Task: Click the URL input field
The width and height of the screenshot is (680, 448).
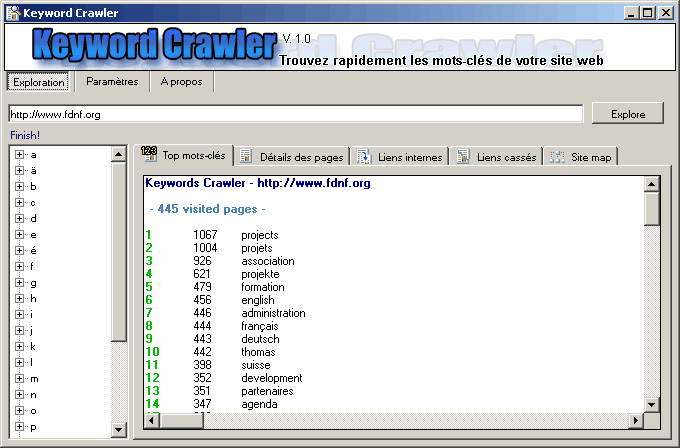Action: click(x=295, y=114)
